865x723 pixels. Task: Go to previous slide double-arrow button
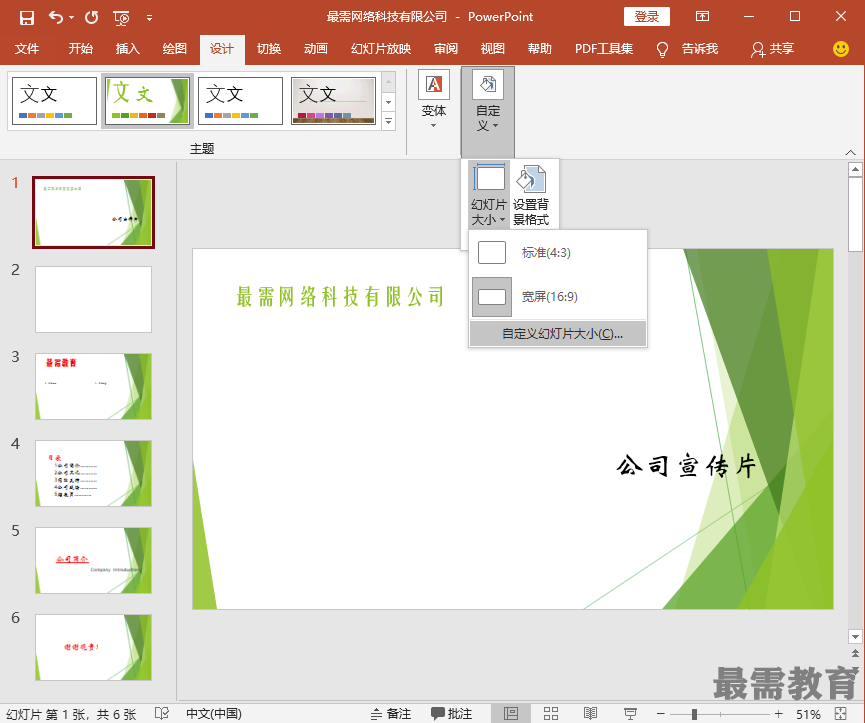[855, 654]
